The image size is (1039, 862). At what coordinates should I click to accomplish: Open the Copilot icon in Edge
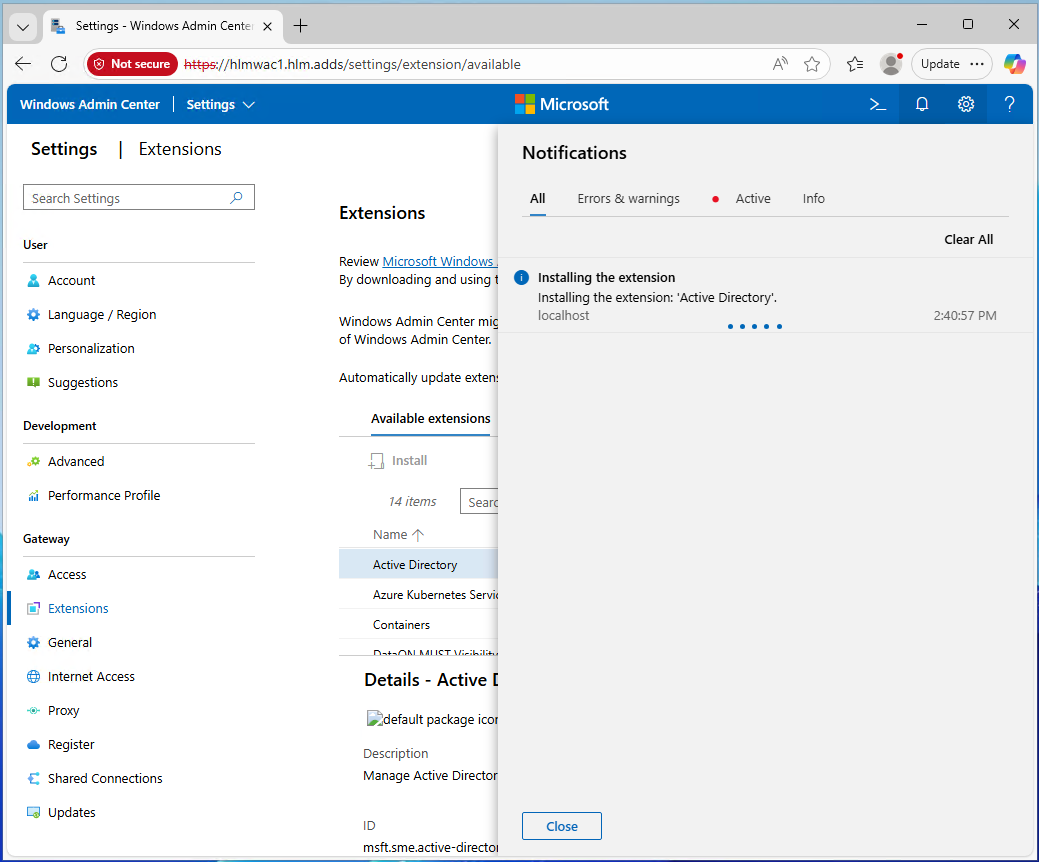point(1014,64)
